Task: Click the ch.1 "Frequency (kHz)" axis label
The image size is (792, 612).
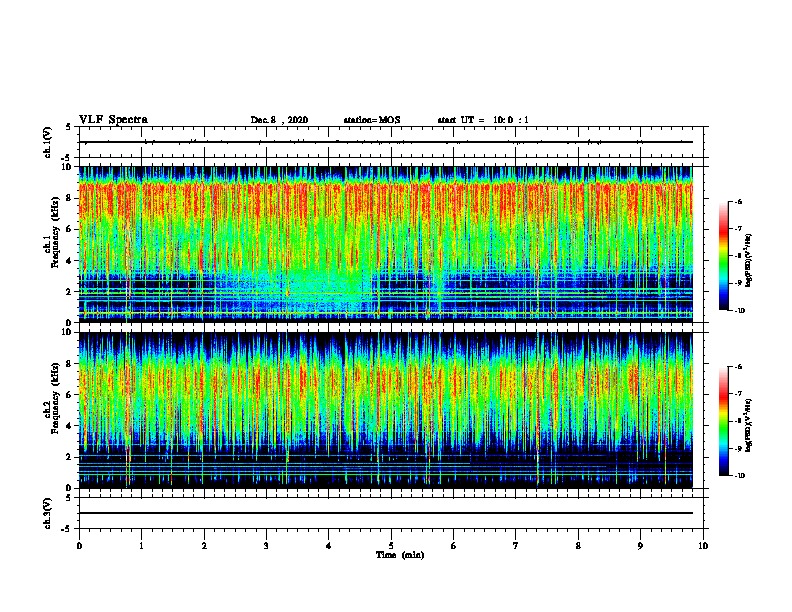Action: 55,233
